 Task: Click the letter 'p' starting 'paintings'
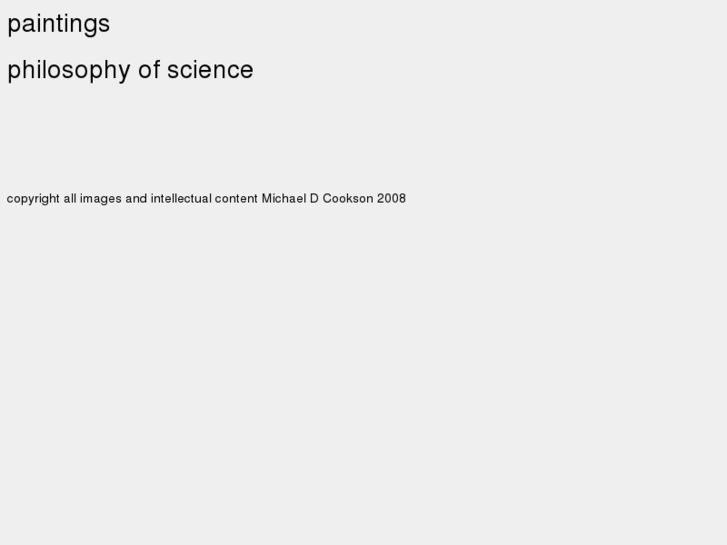(13, 25)
